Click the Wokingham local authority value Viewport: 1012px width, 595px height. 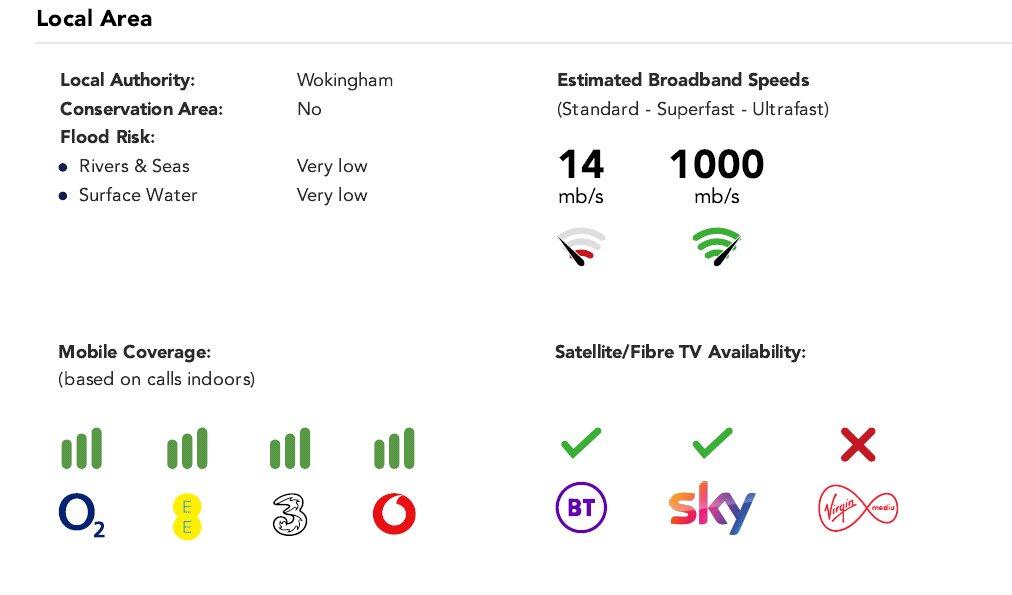tap(345, 80)
